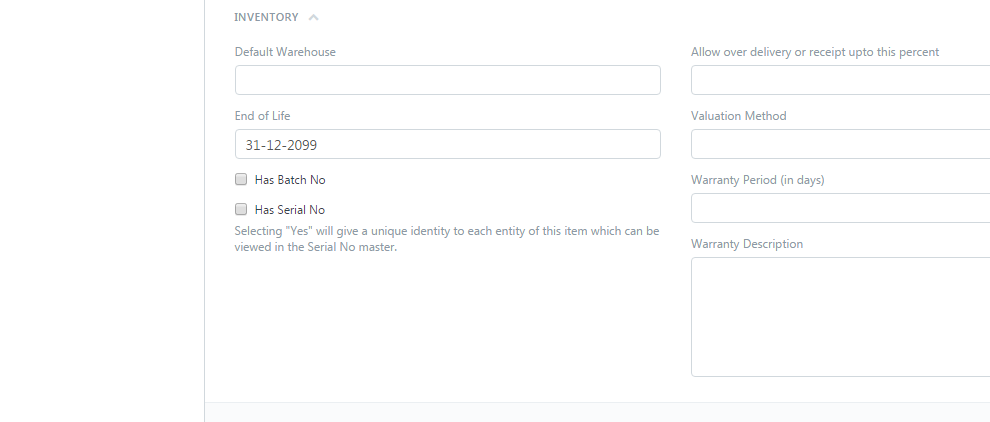Enable the Has Batch No checkbox
The height and width of the screenshot is (422, 990).
pos(241,179)
